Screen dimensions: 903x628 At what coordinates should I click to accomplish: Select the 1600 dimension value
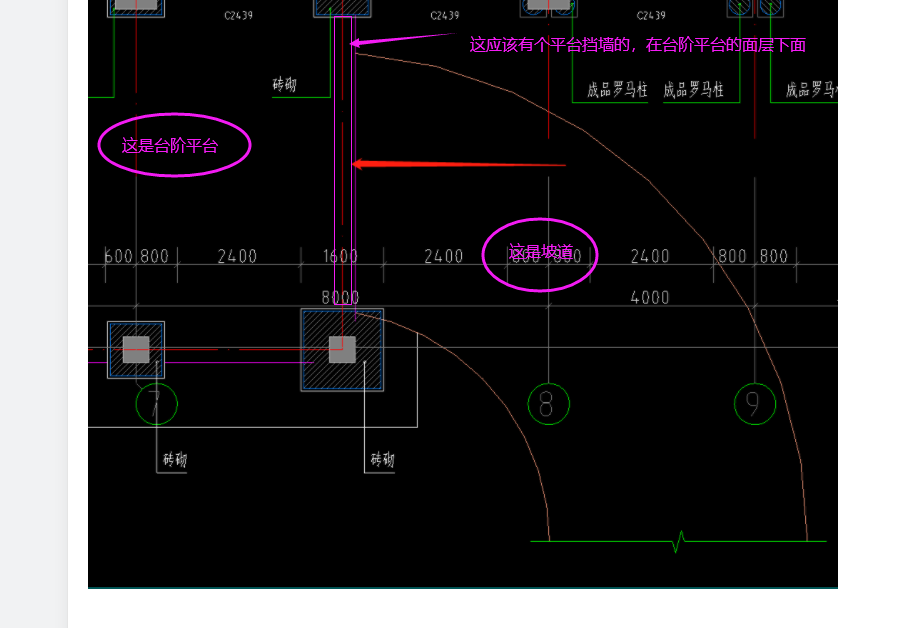click(340, 256)
